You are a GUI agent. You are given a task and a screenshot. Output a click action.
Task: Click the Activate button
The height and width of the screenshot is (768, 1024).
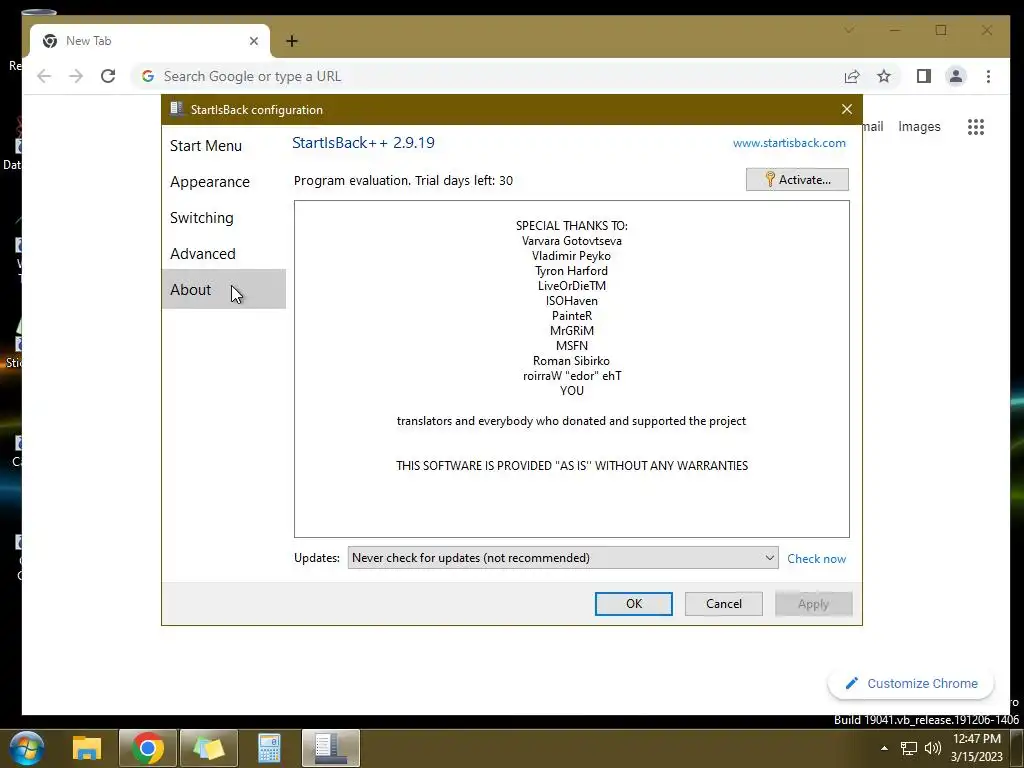coord(797,180)
